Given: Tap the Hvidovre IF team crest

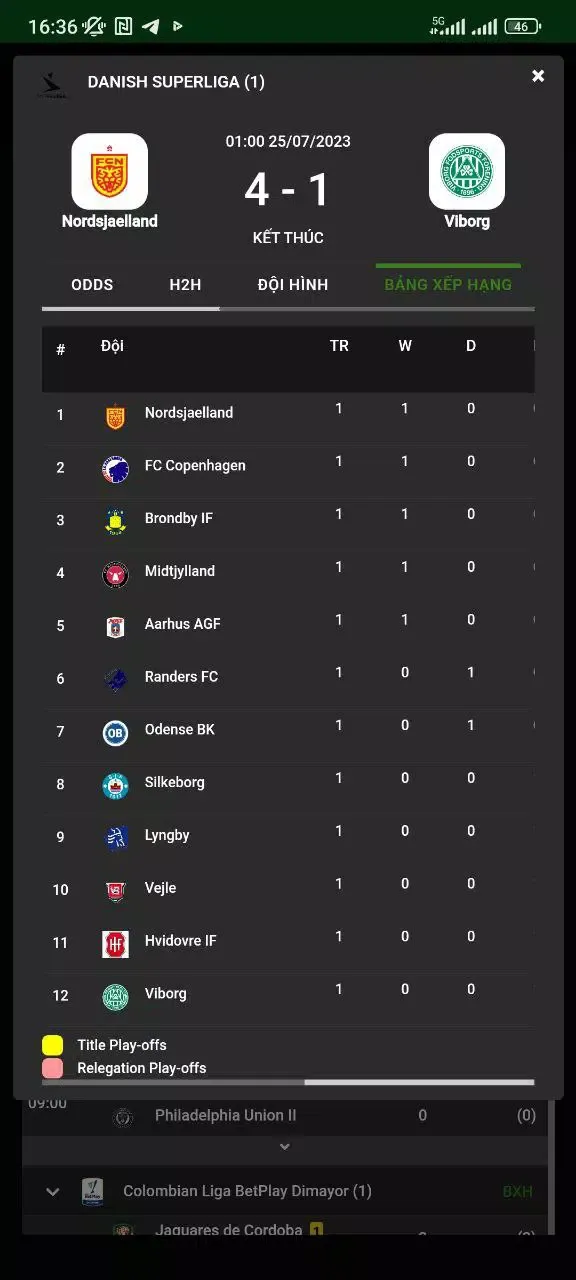Looking at the screenshot, I should click(116, 944).
